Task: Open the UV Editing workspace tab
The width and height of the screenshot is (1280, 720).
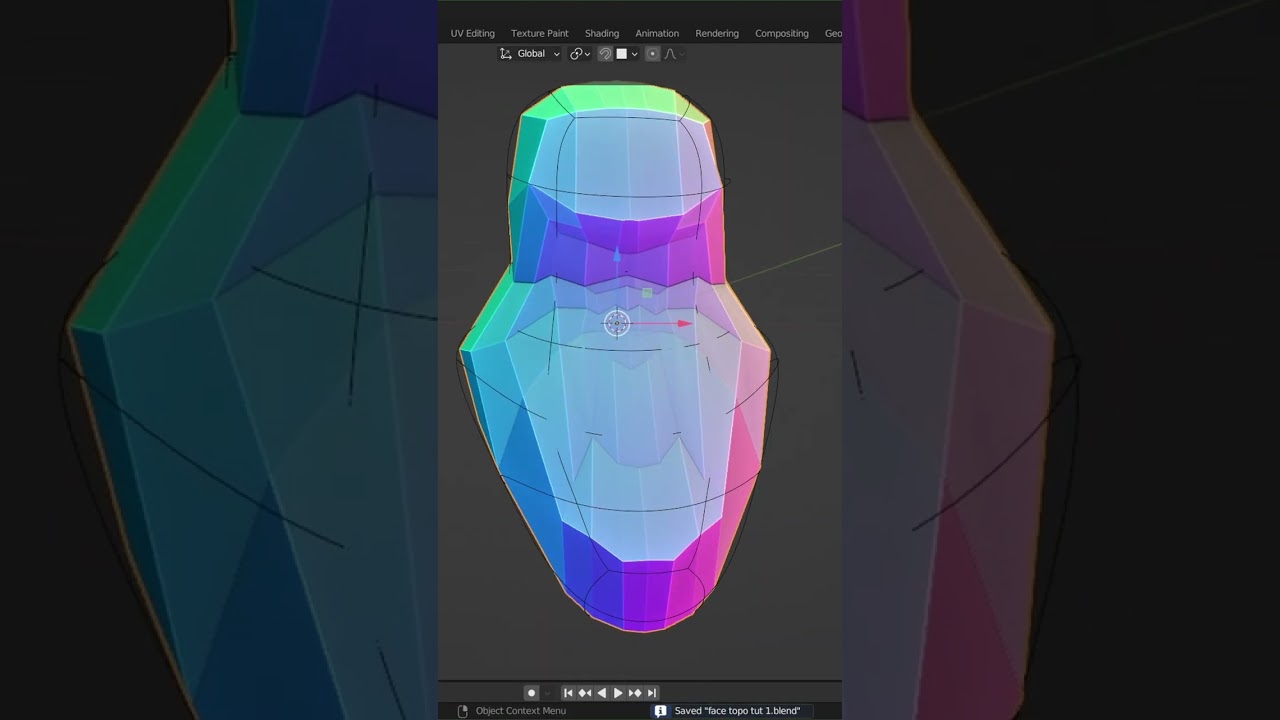Action: click(472, 33)
